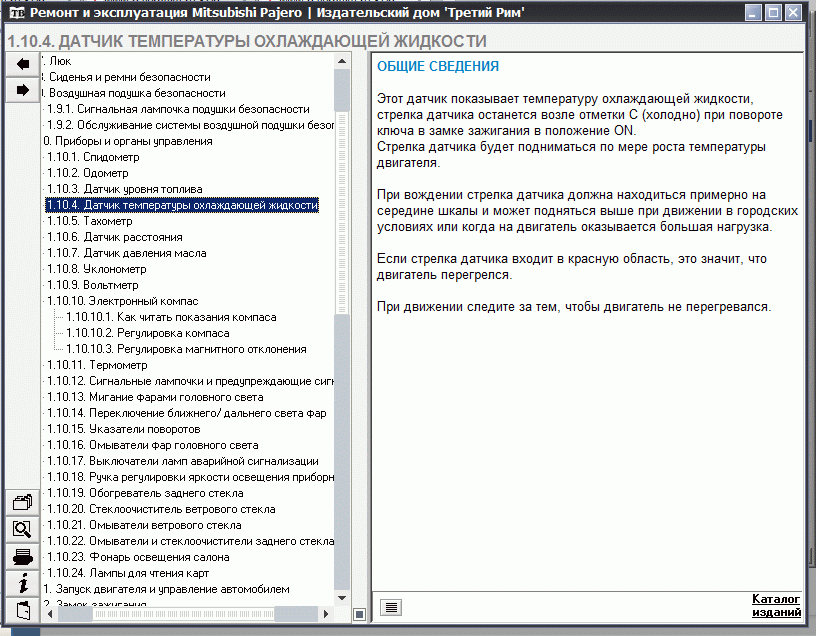
Task: Click the back arrow navigation button
Action: tap(22, 64)
